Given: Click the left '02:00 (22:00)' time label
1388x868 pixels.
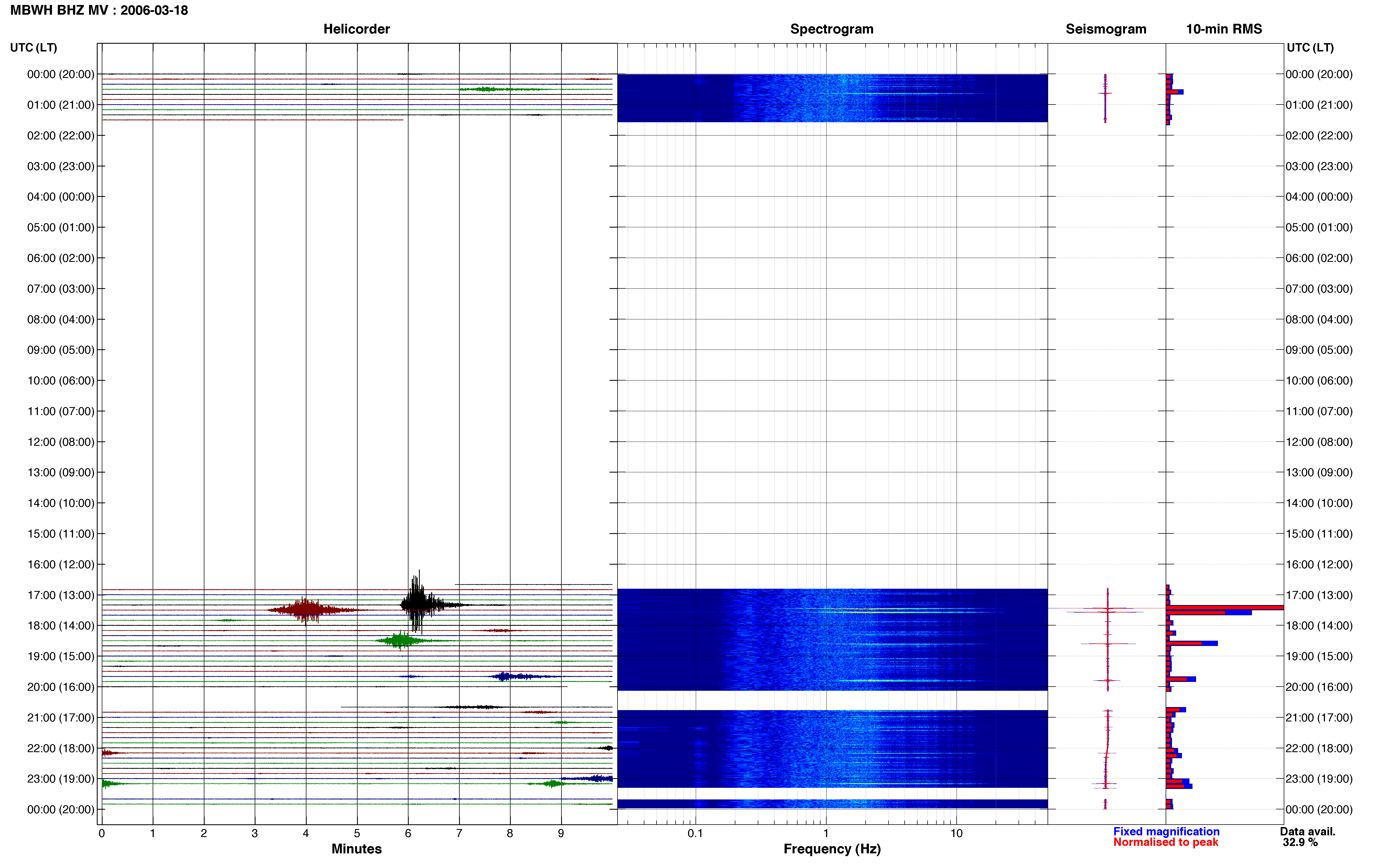Looking at the screenshot, I should pos(61,135).
